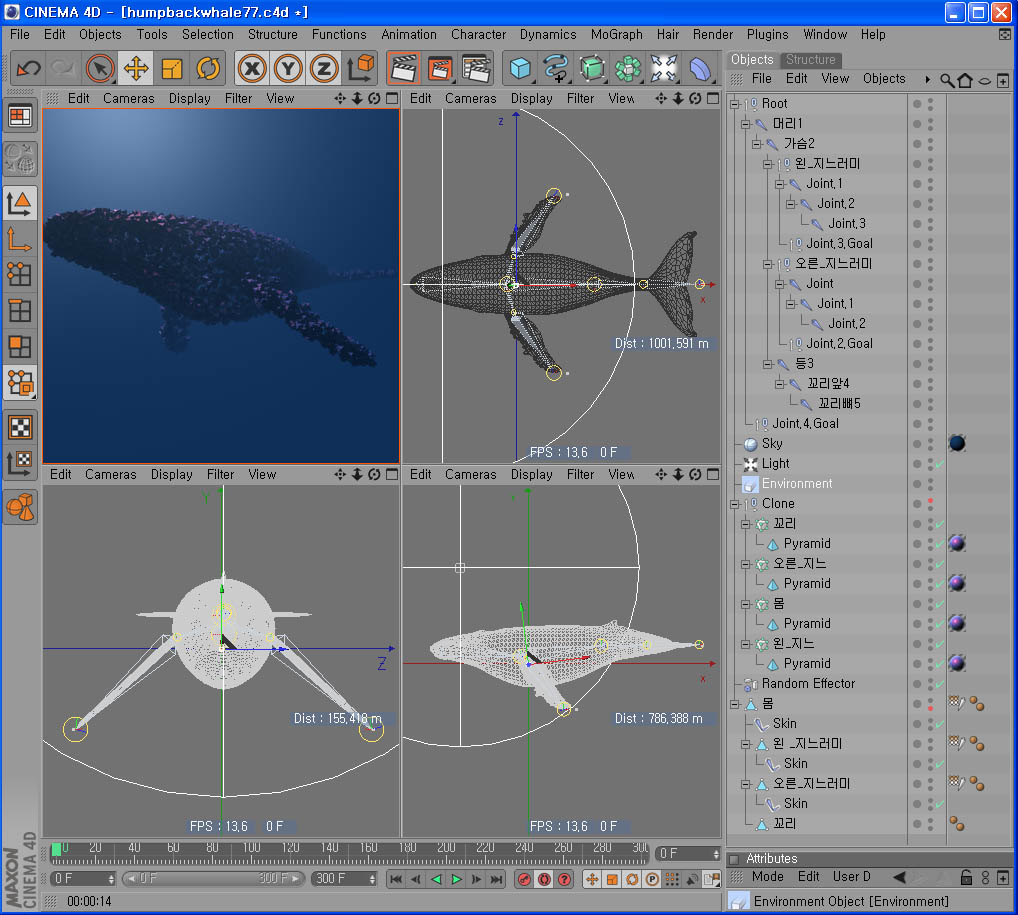Render active view clapperboard icon
Screen dimensions: 1018x915
click(403, 68)
